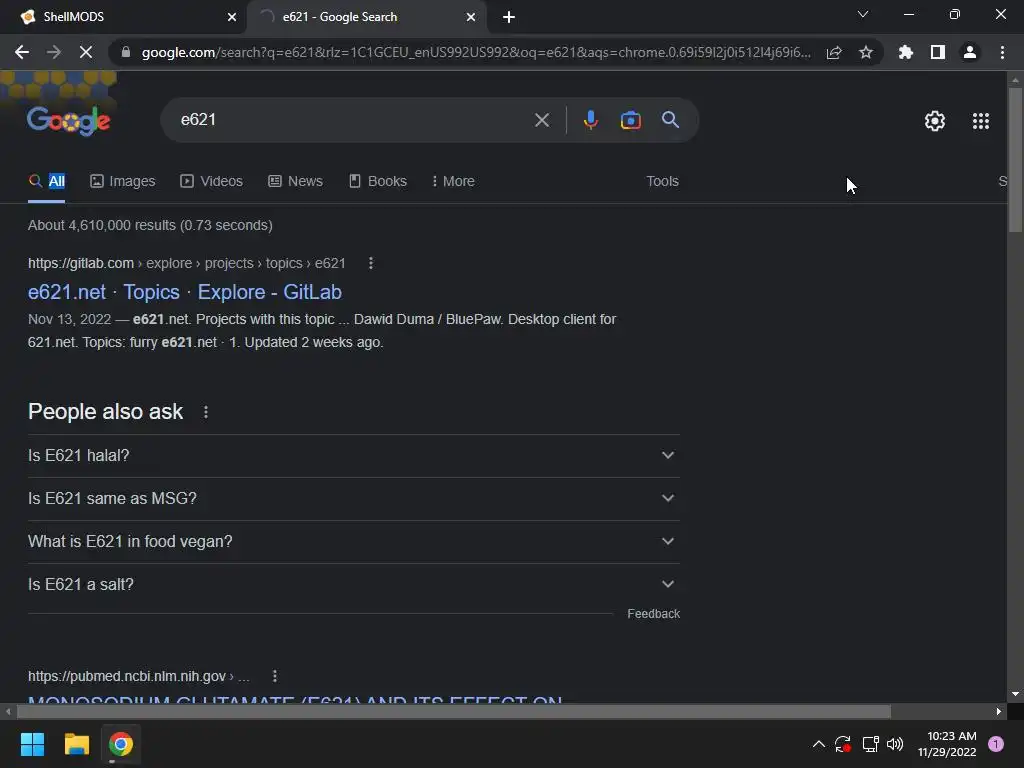Open Chrome three-dot menu
The width and height of the screenshot is (1024, 768).
click(1002, 52)
